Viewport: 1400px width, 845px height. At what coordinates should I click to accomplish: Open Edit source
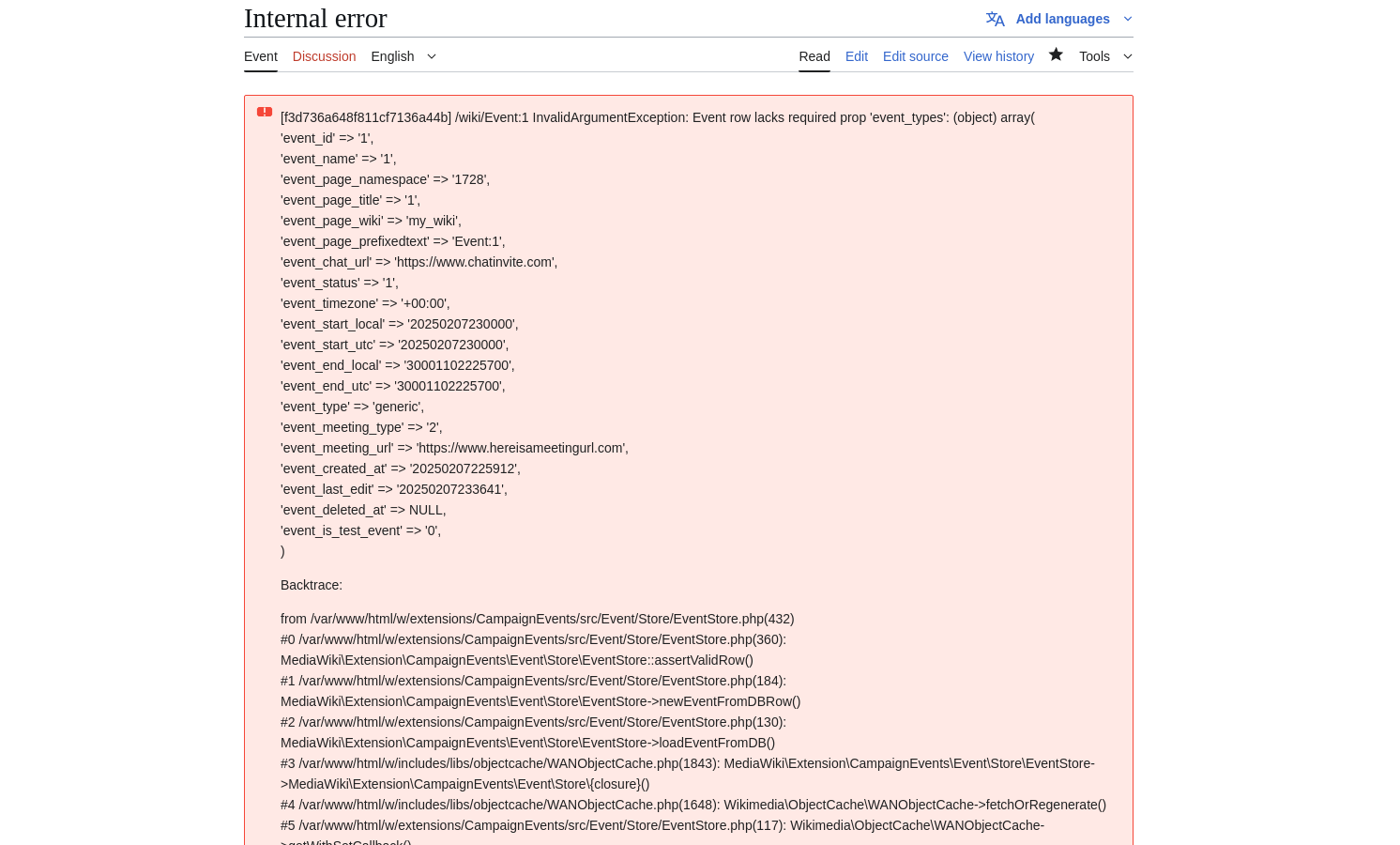[916, 56]
